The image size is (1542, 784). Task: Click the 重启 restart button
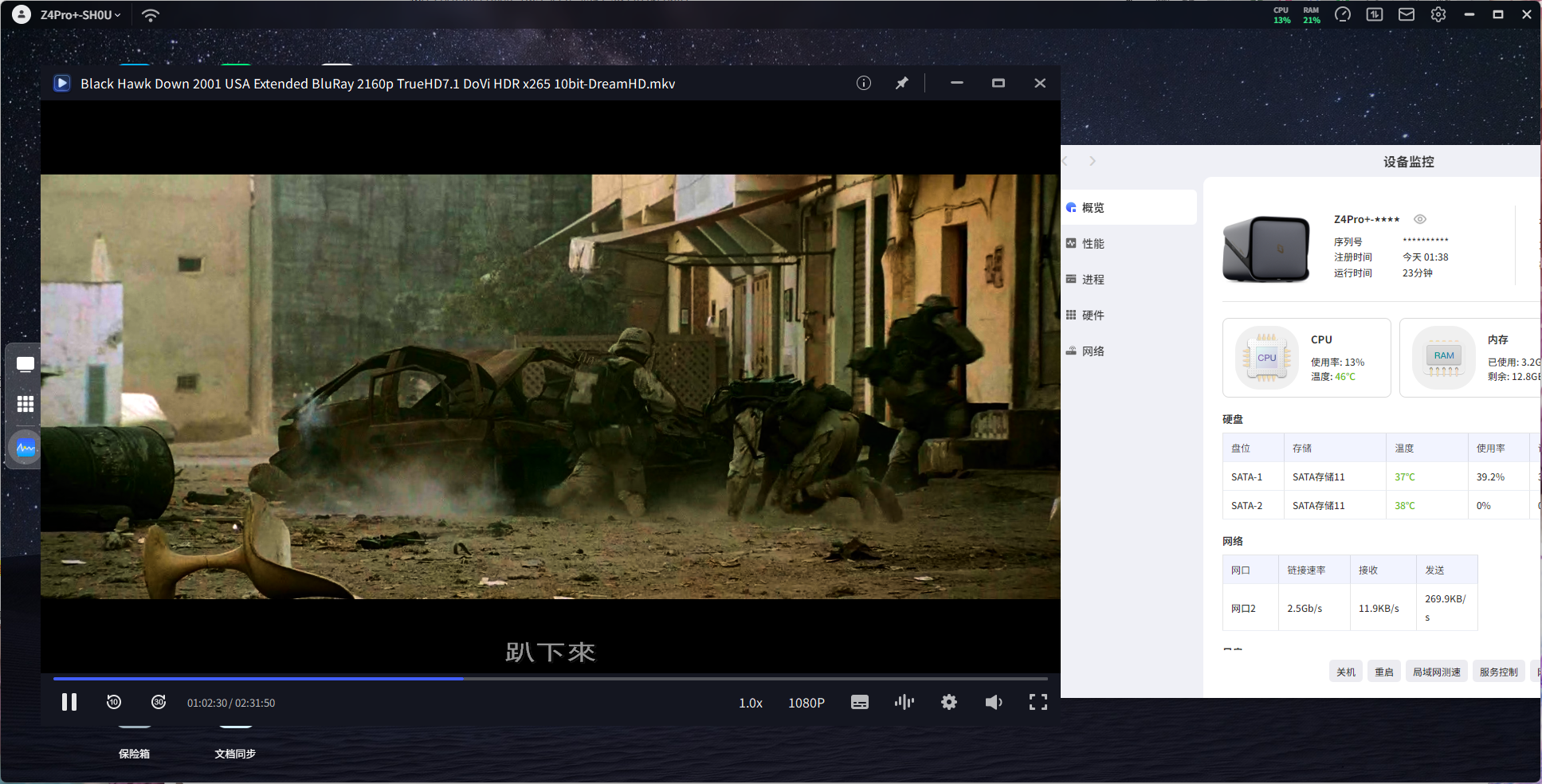pyautogui.click(x=1384, y=672)
